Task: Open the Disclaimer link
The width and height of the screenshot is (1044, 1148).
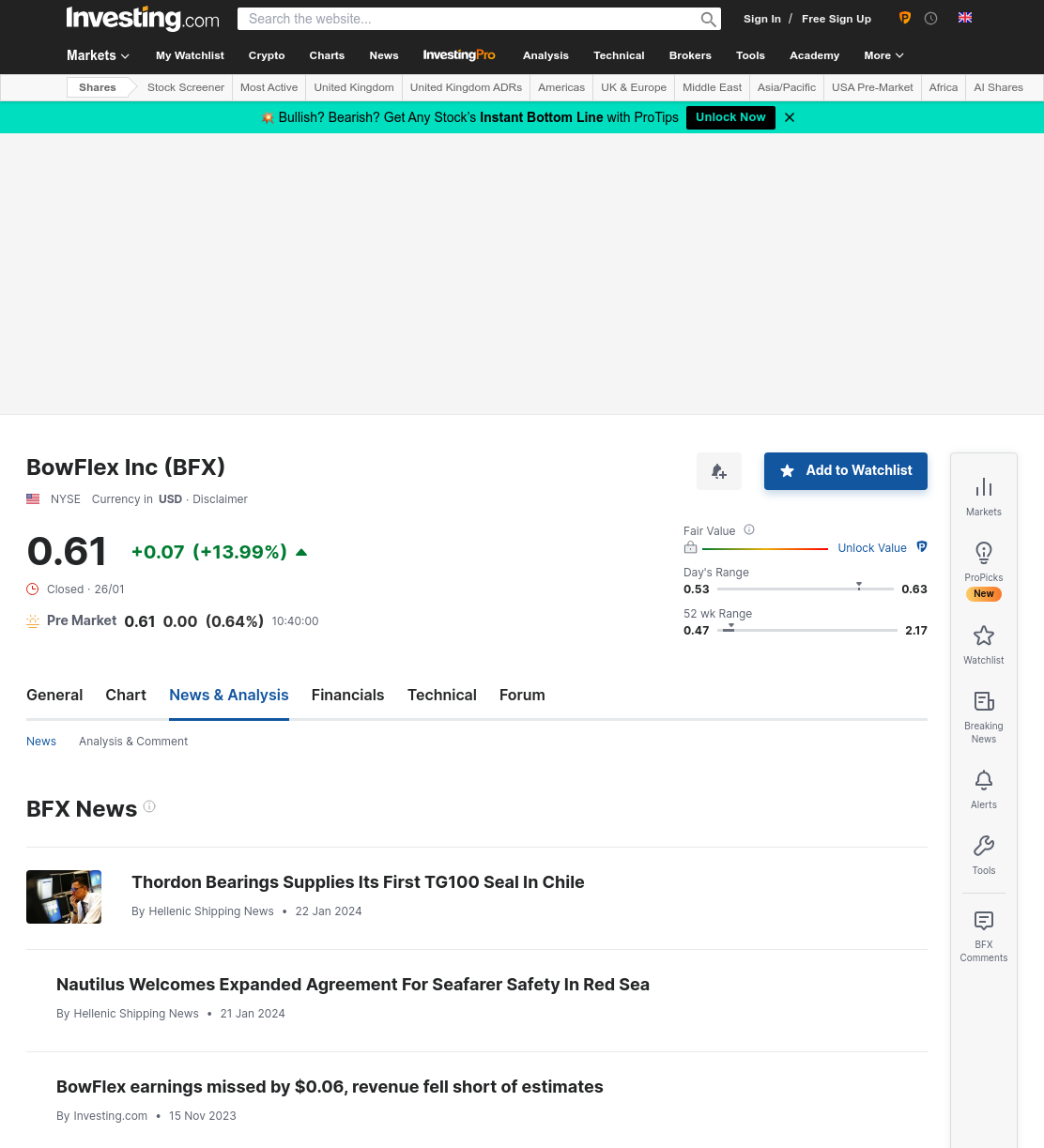Action: tap(220, 499)
